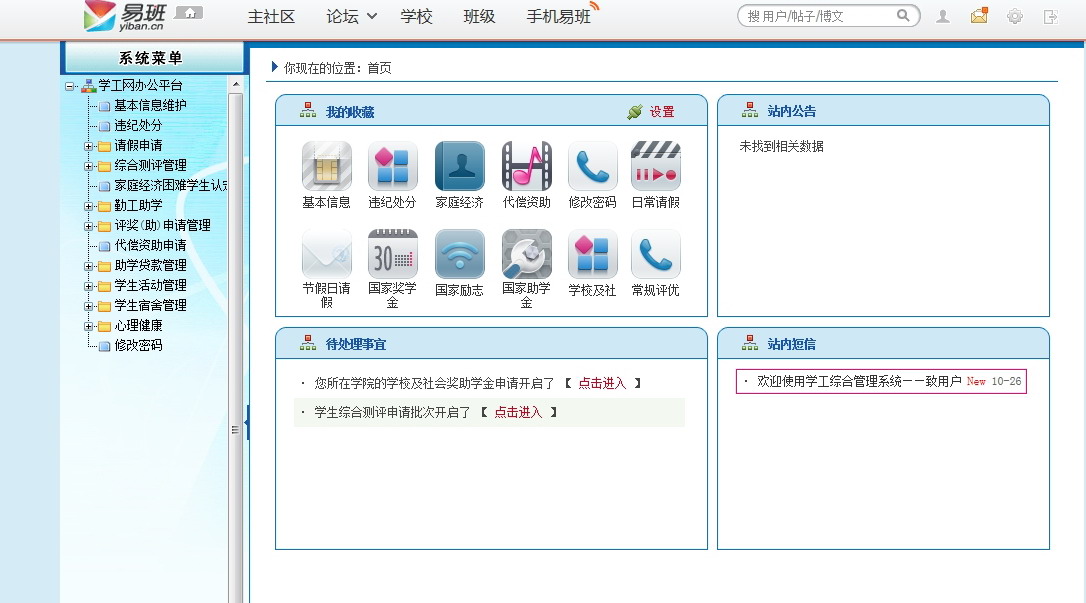Open the settings gear icon in top bar

point(1014,16)
